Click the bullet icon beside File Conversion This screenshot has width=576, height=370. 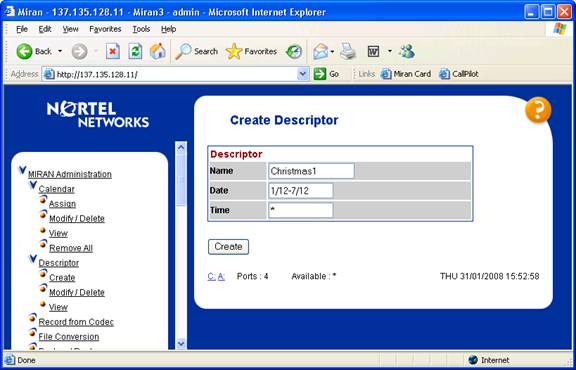pos(33,332)
